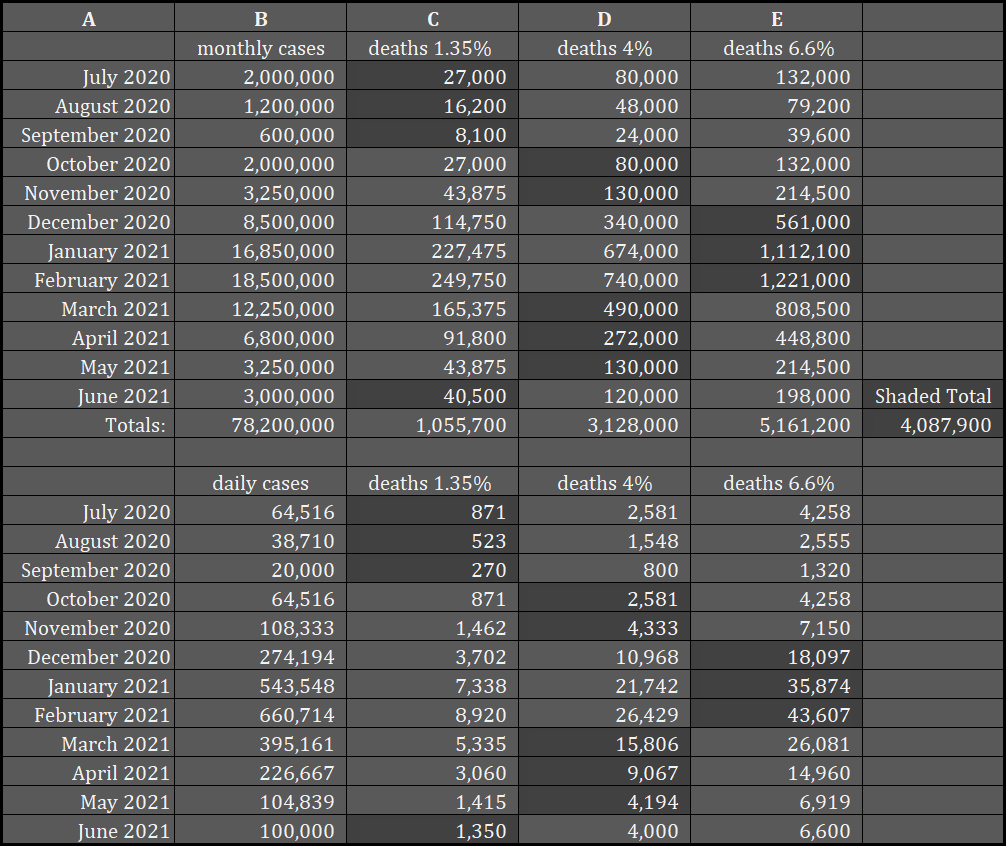Select the column C header
Image resolution: width=1006 pixels, height=846 pixels.
click(x=432, y=18)
